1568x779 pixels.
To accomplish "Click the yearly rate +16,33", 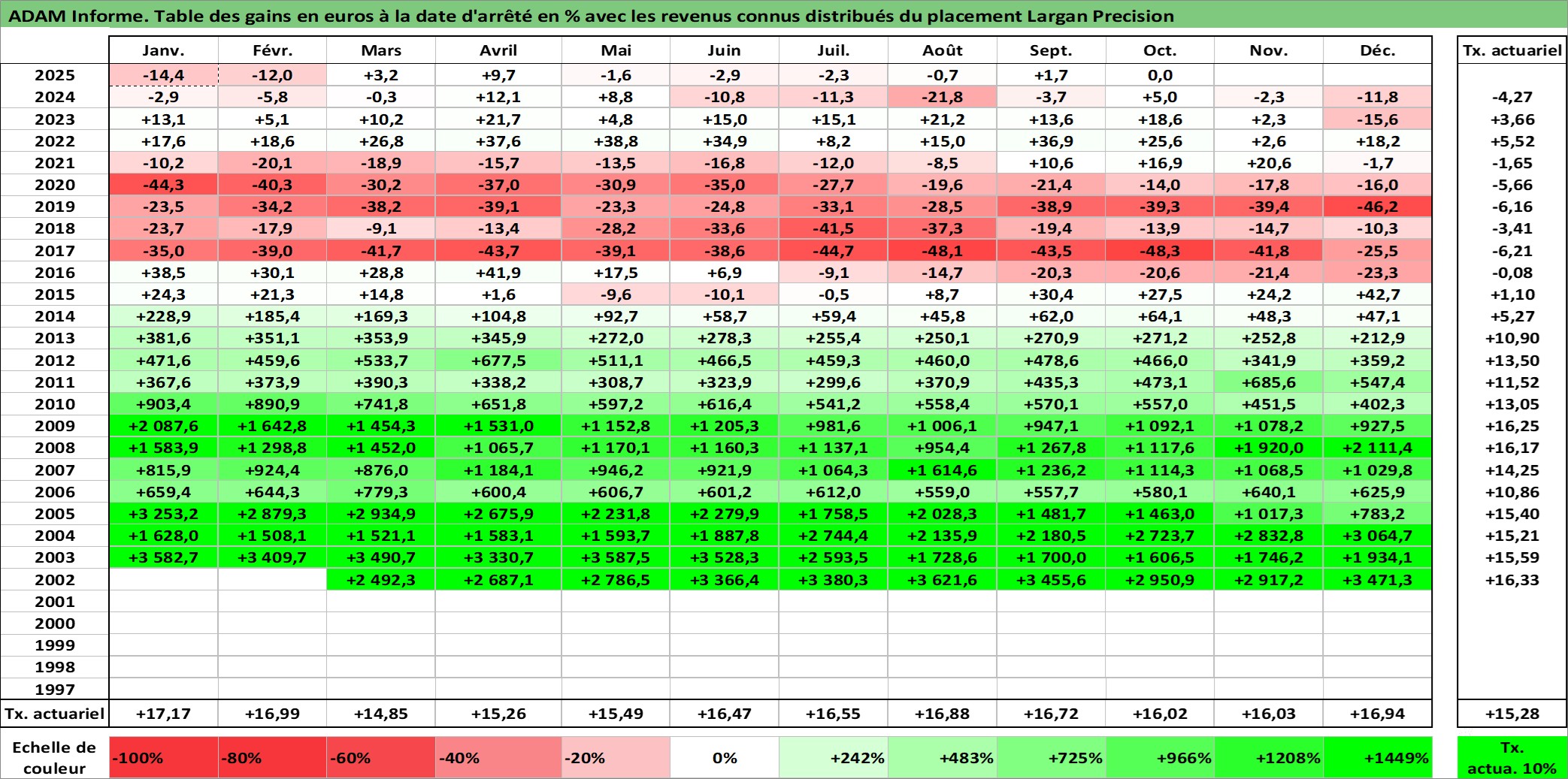I will click(x=1512, y=580).
